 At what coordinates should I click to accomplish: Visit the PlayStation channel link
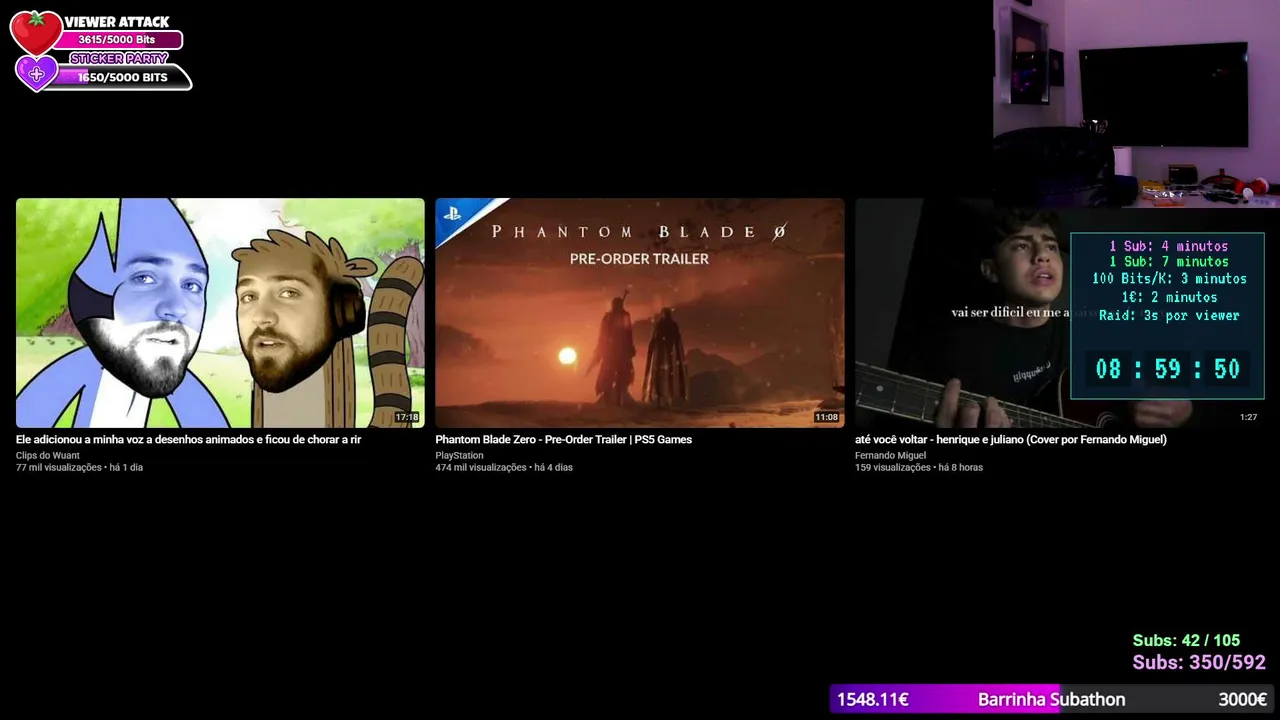pos(459,456)
